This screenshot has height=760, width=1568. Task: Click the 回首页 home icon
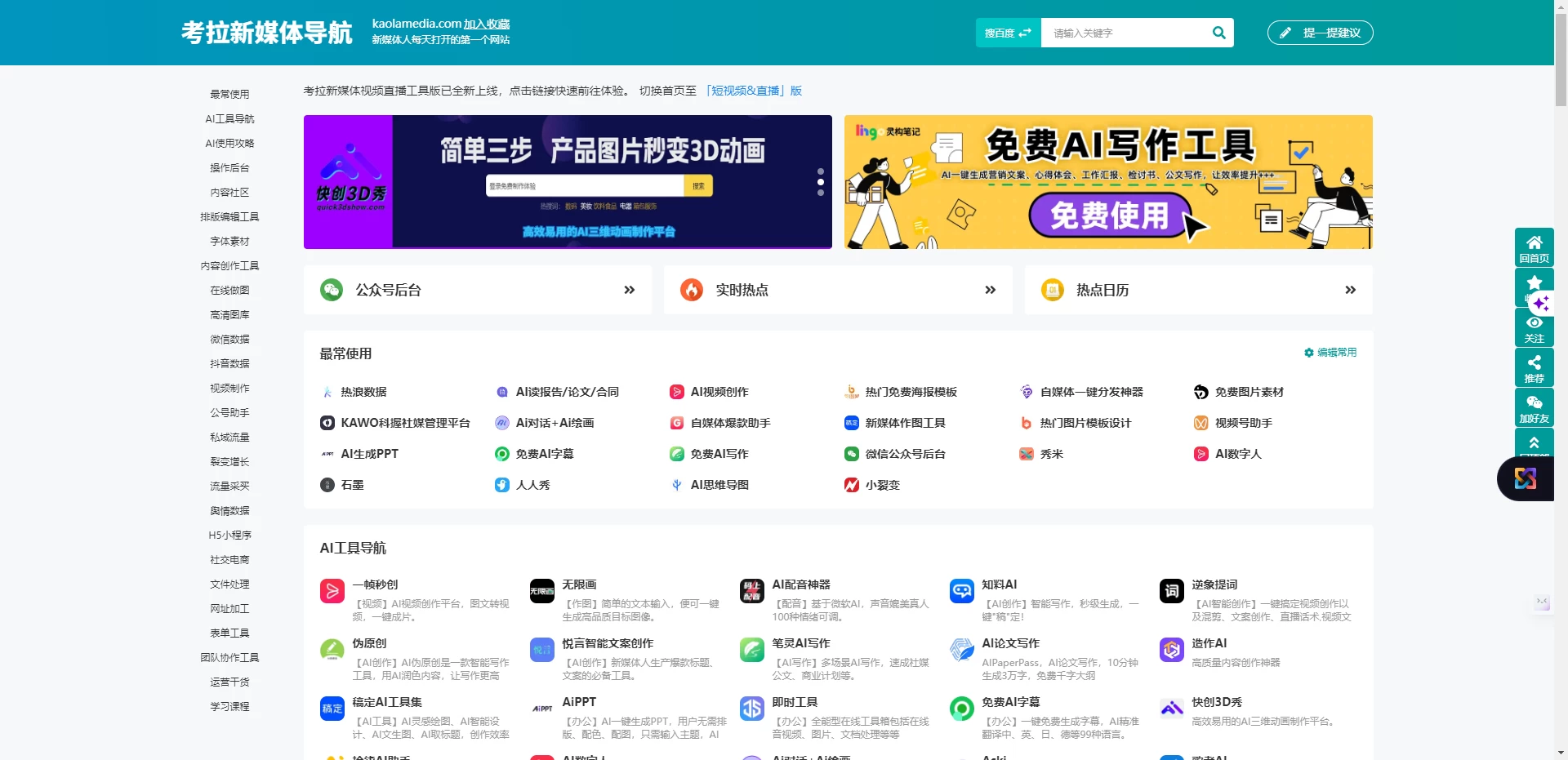coord(1535,242)
